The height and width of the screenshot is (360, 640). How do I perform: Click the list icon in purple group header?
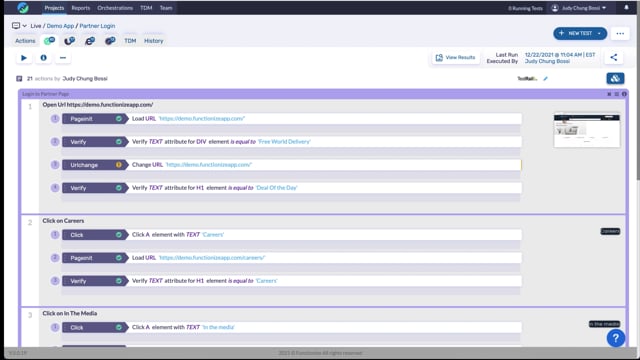pyautogui.click(x=616, y=94)
